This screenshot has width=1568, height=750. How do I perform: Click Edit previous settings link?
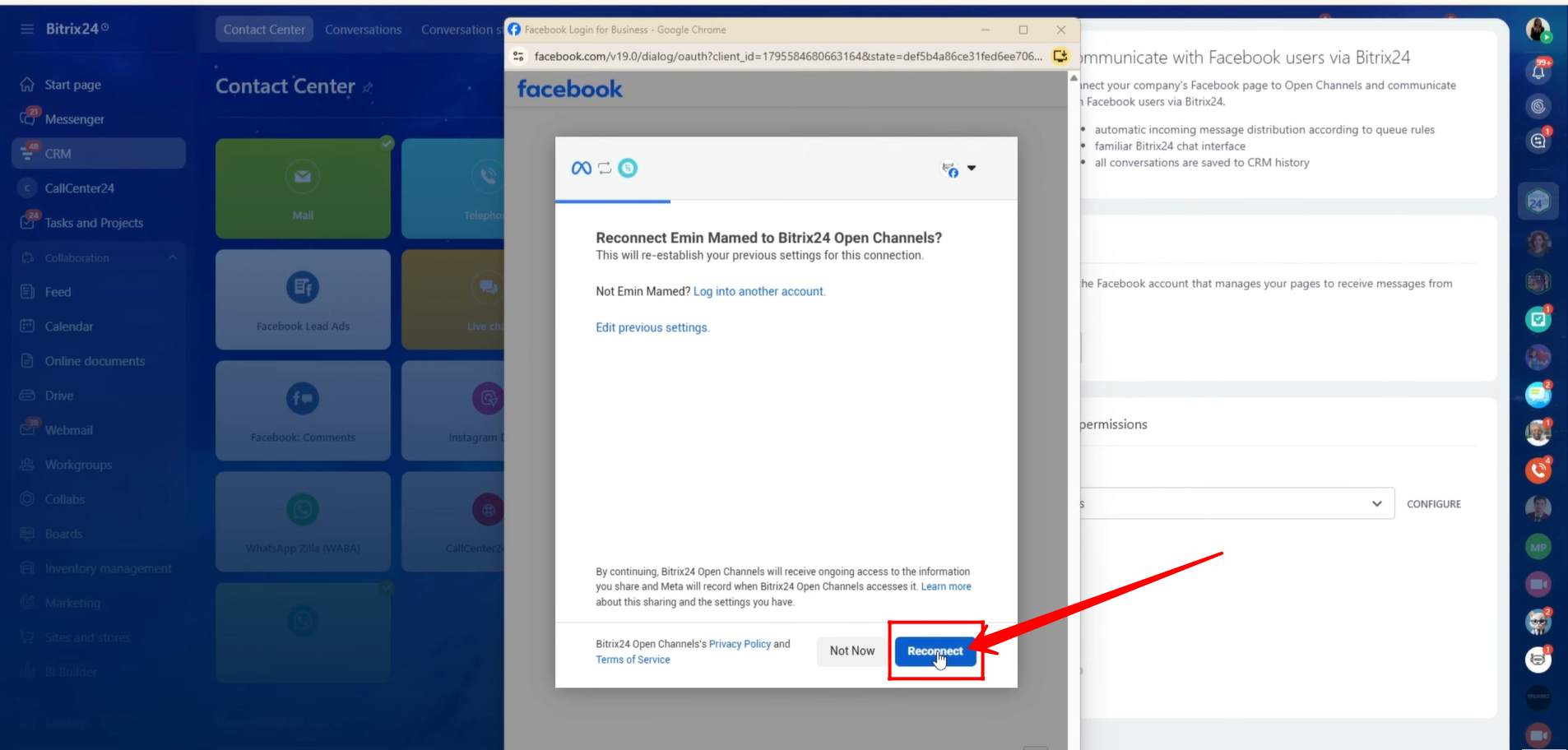652,327
